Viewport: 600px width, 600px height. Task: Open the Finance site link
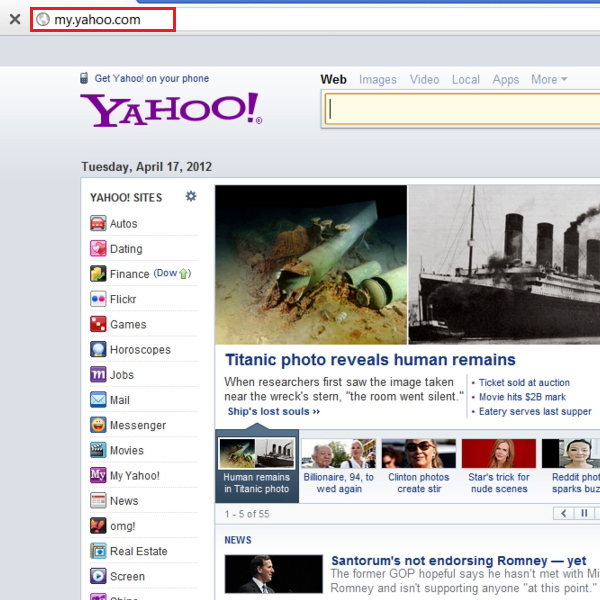[x=129, y=274]
